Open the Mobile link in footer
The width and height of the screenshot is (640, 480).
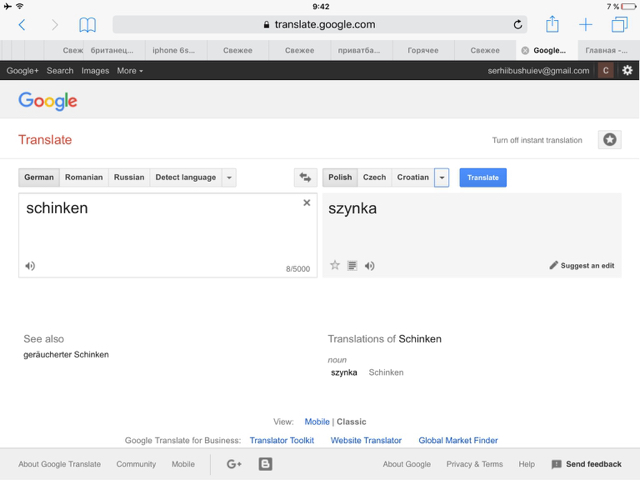pos(183,464)
